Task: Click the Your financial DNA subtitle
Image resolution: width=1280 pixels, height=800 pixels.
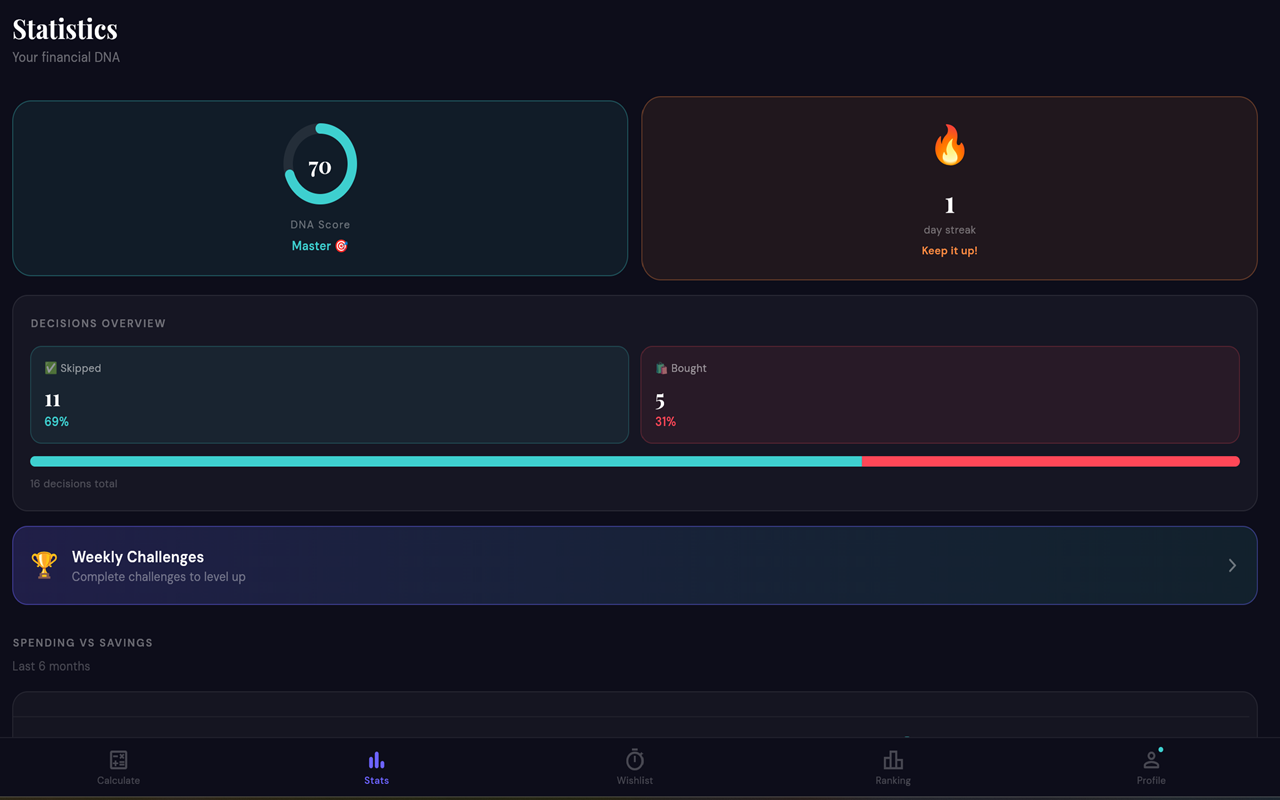Action: coord(66,57)
